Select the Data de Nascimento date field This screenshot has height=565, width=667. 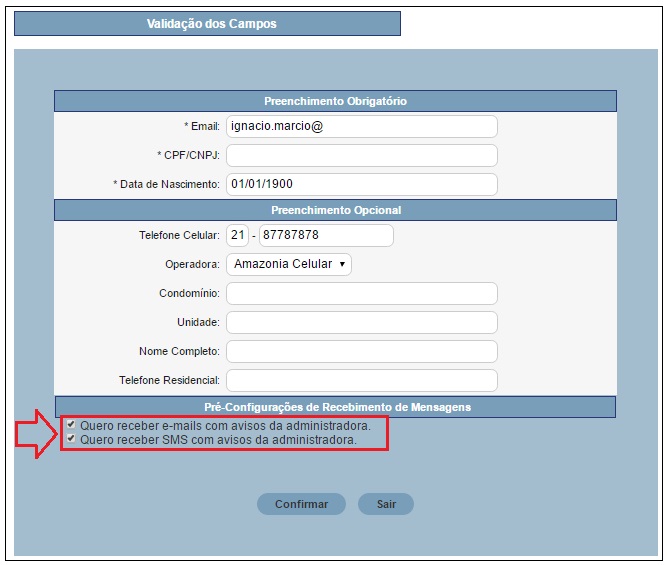[x=361, y=184]
